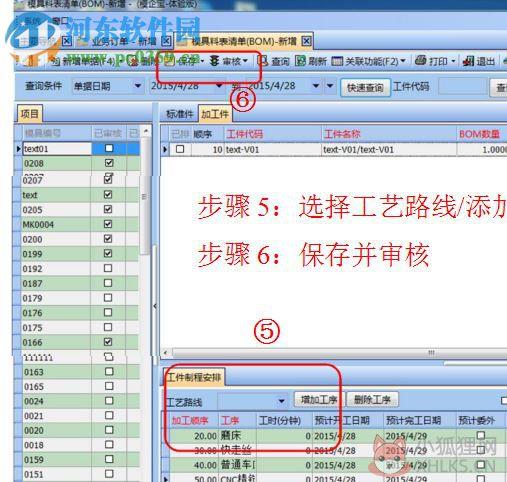Click the 删除工序 button
The image size is (507, 482).
tap(372, 399)
